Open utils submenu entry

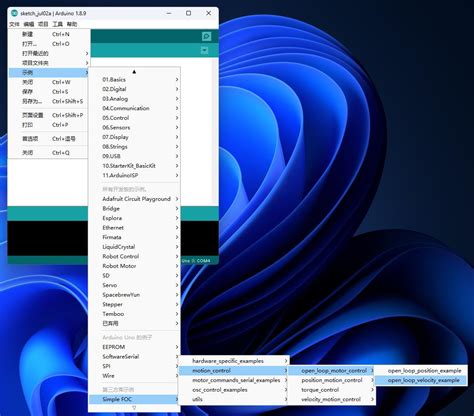(234, 399)
